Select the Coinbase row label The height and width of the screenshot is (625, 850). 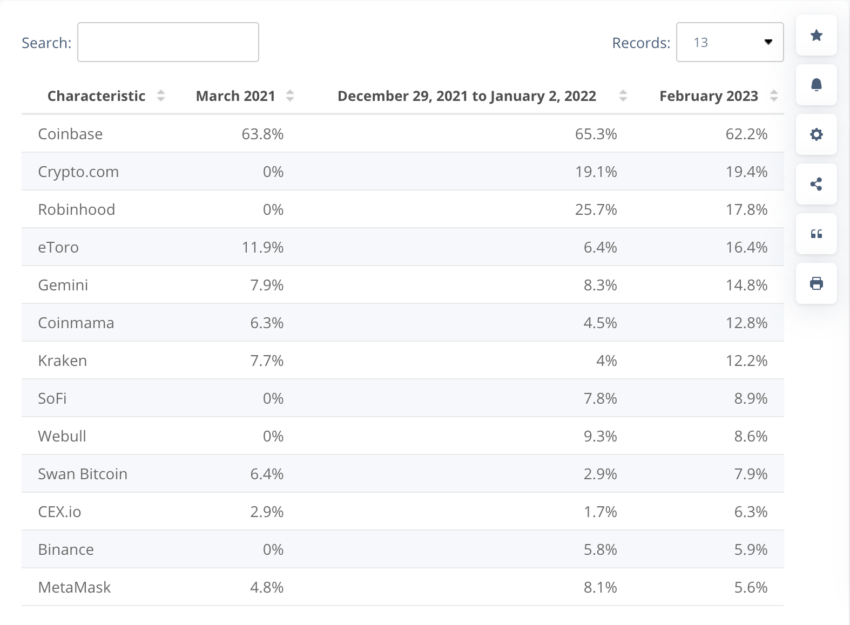coord(70,134)
